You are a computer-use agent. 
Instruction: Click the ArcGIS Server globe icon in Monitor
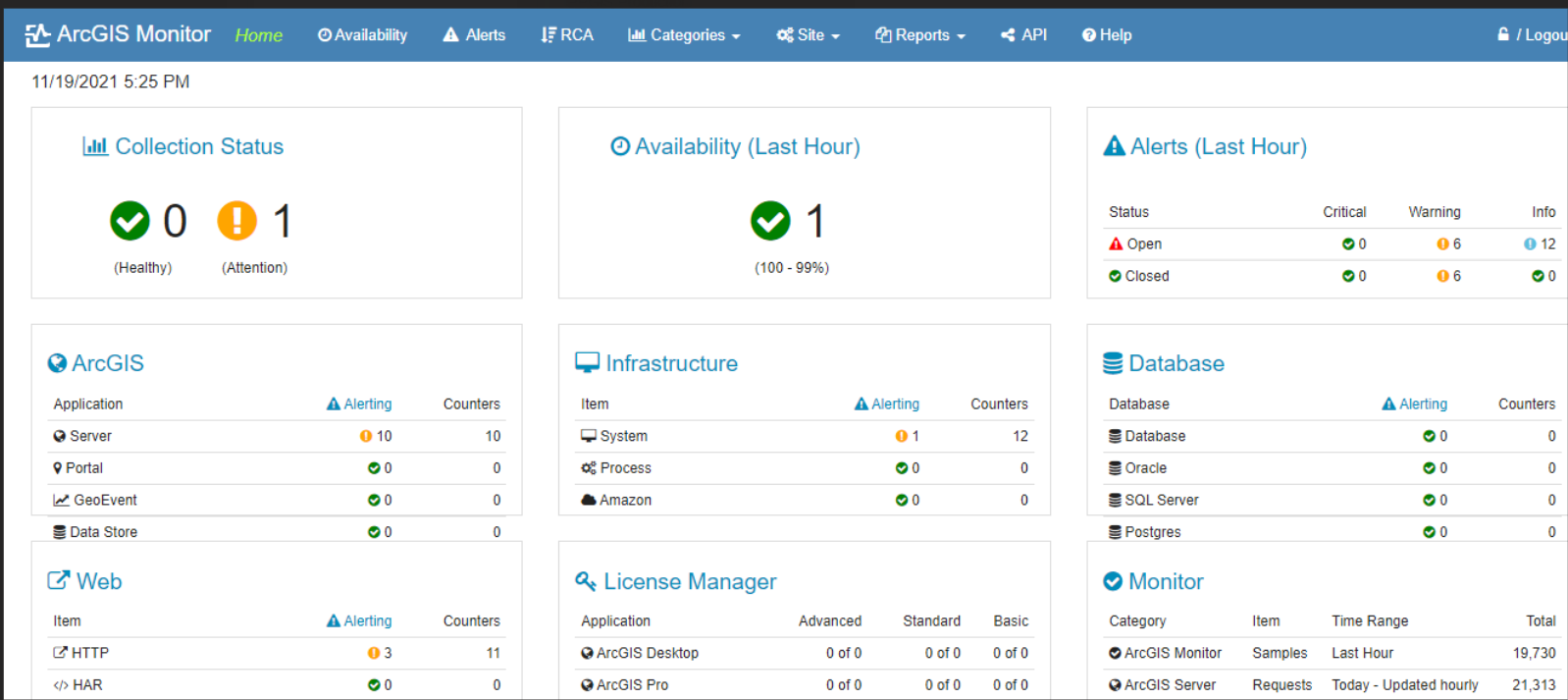point(1116,685)
